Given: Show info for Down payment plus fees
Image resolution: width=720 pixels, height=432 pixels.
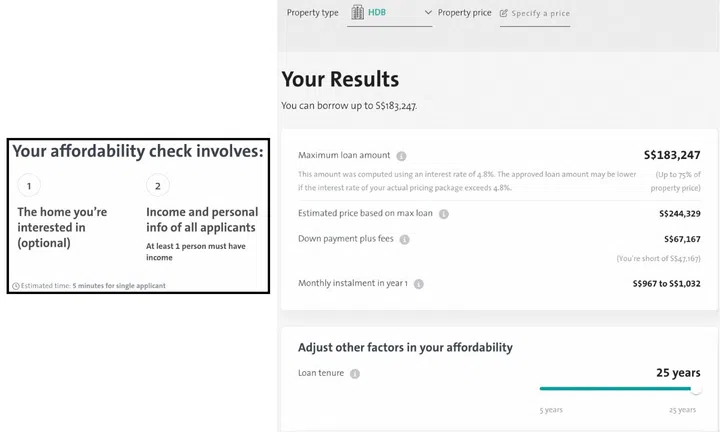Looking at the screenshot, I should 405,240.
